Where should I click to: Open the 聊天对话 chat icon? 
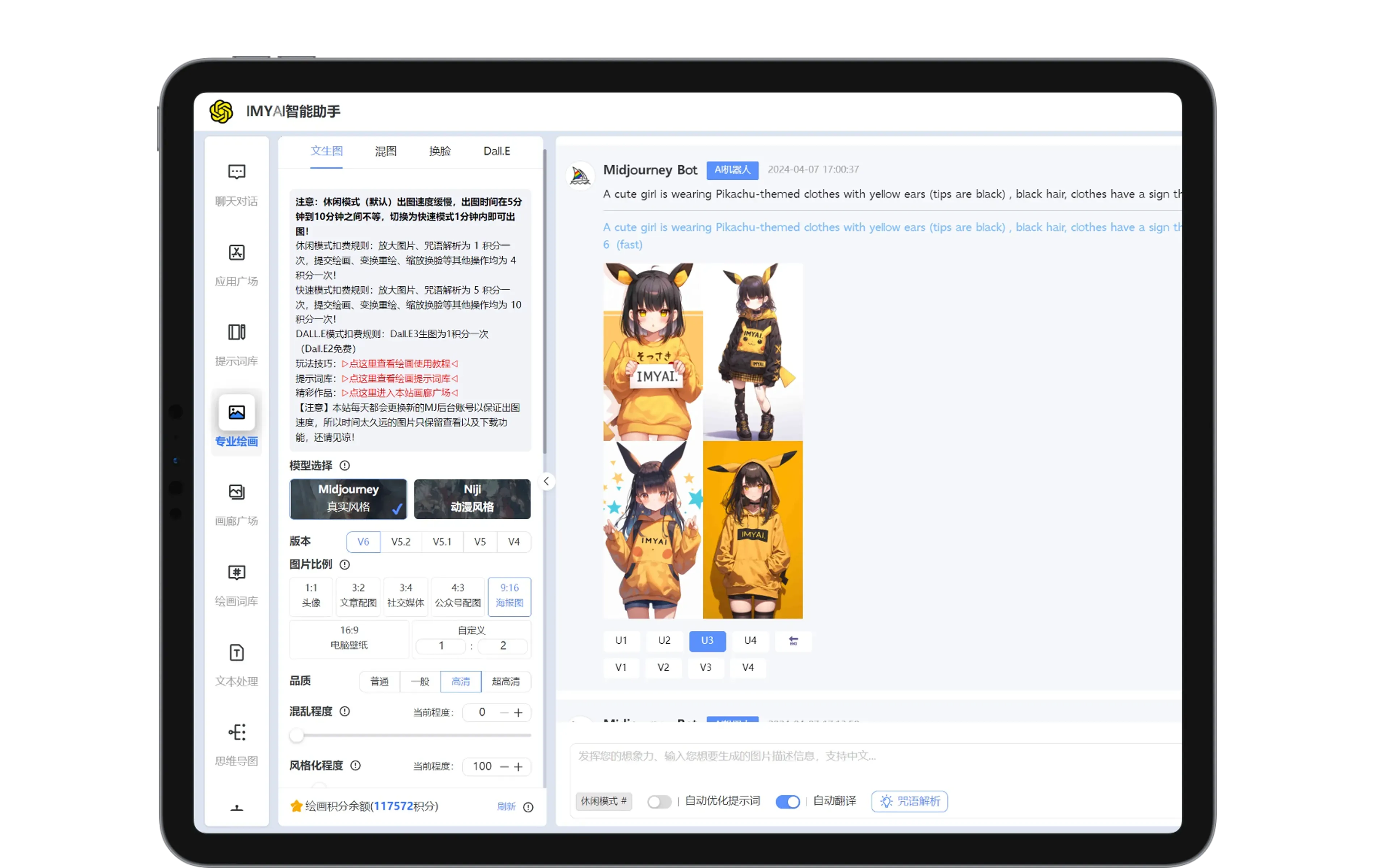click(x=236, y=172)
